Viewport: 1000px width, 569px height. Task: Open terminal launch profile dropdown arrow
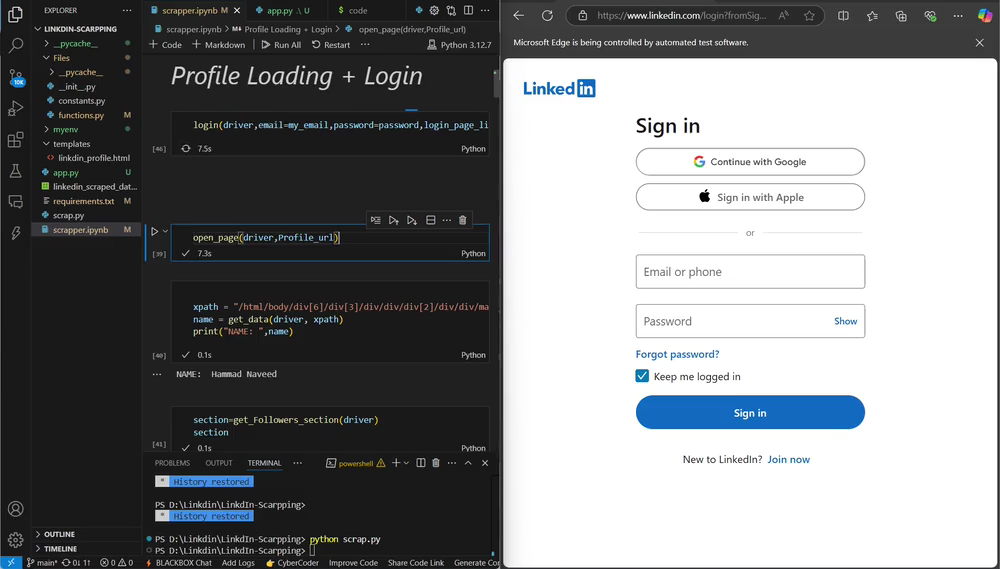[x=406, y=463]
